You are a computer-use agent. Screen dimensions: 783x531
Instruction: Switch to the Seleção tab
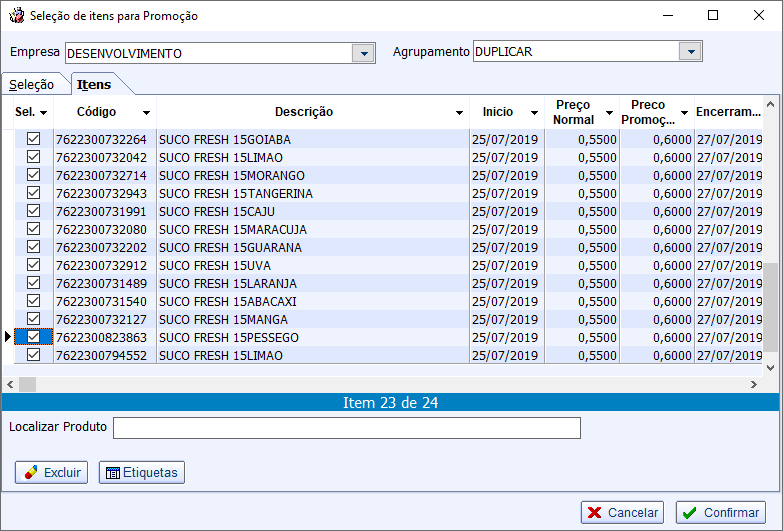tap(32, 85)
